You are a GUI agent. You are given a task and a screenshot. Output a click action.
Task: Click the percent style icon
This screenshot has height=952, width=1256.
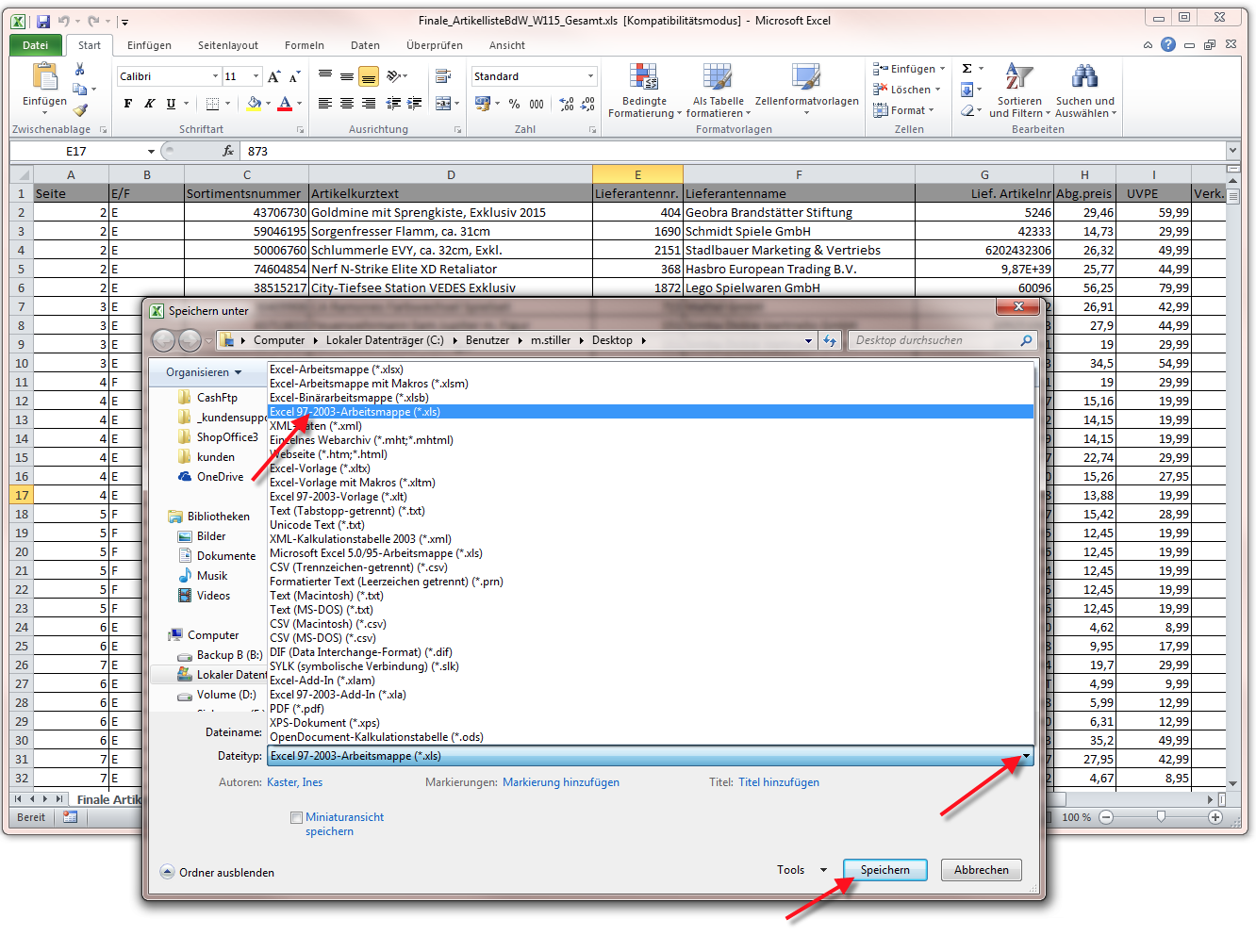[x=514, y=104]
